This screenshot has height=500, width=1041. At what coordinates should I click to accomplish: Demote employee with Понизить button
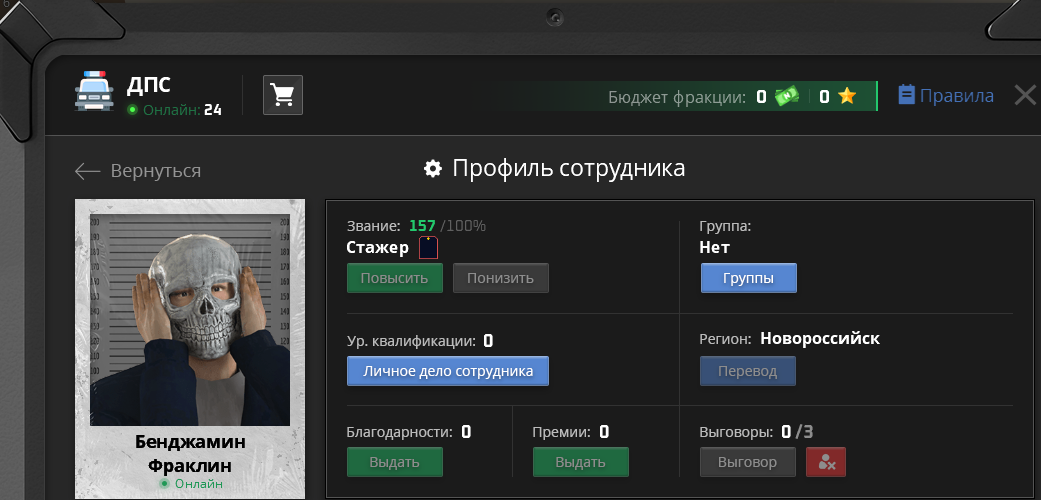click(x=501, y=278)
